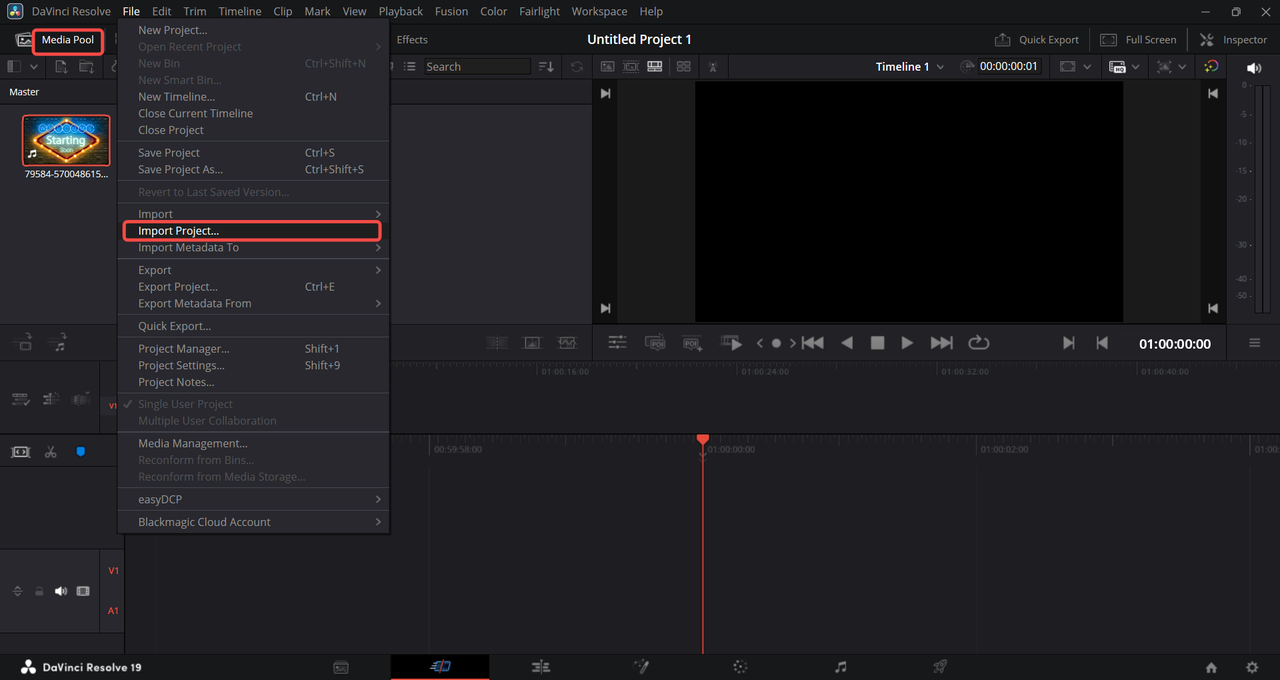
Task: Click the Import Media icon
Action: [x=61, y=67]
